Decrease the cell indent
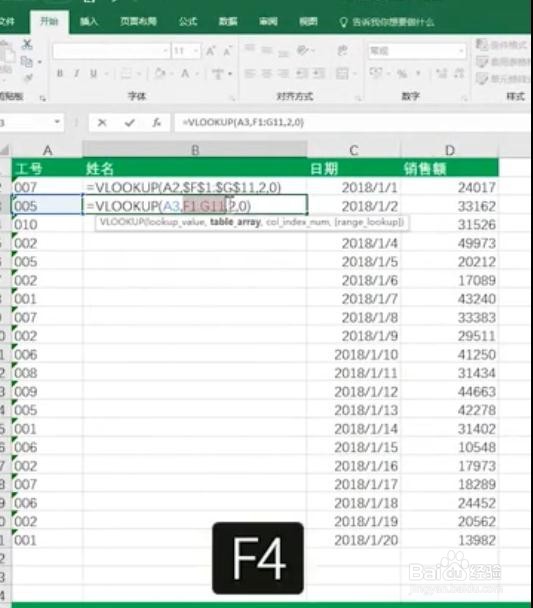The height and width of the screenshot is (608, 533). 302,73
